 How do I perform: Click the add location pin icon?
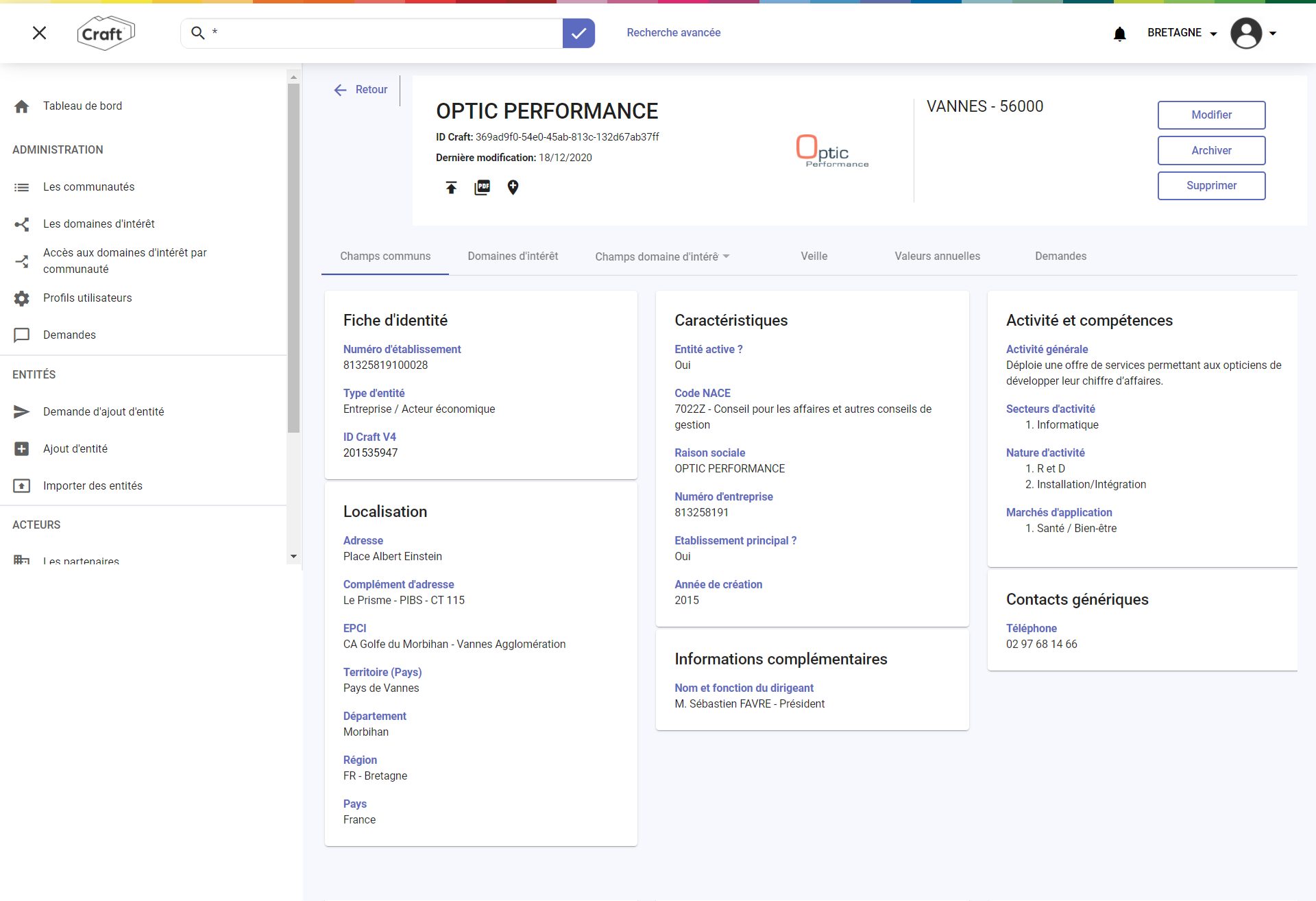(x=513, y=187)
